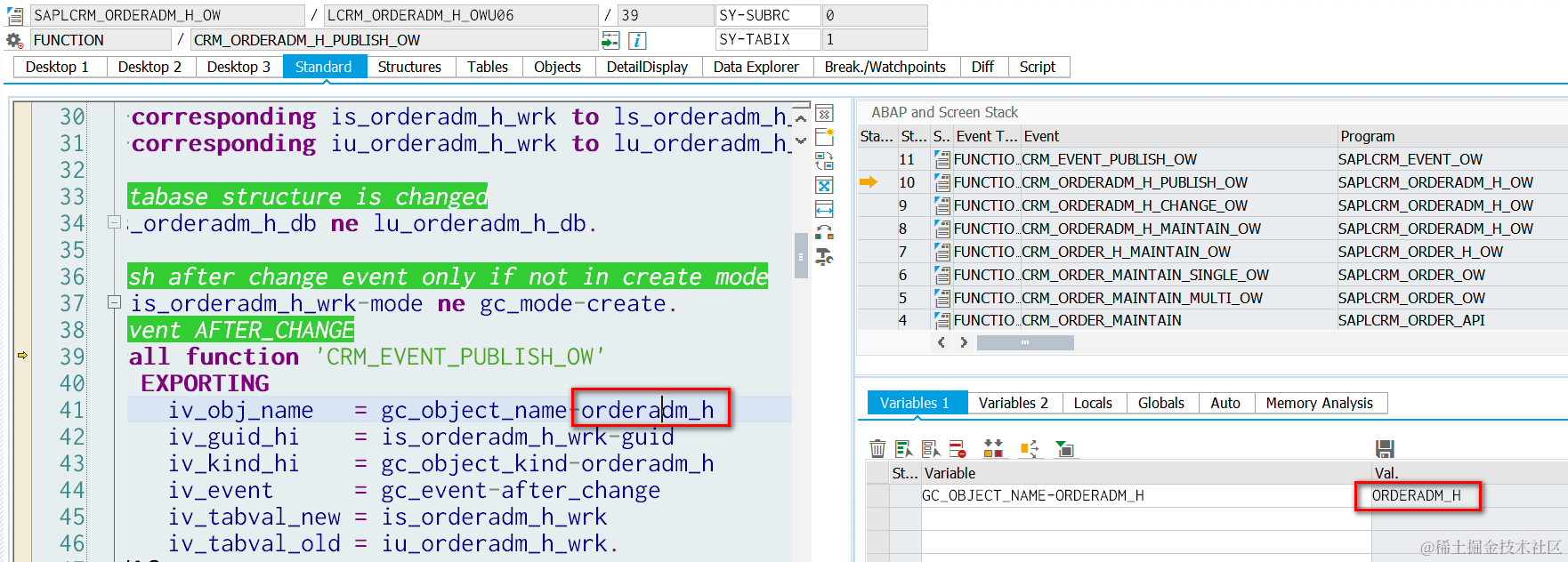The width and height of the screenshot is (1568, 562).
Task: Open the Objects tab
Action: tap(557, 67)
